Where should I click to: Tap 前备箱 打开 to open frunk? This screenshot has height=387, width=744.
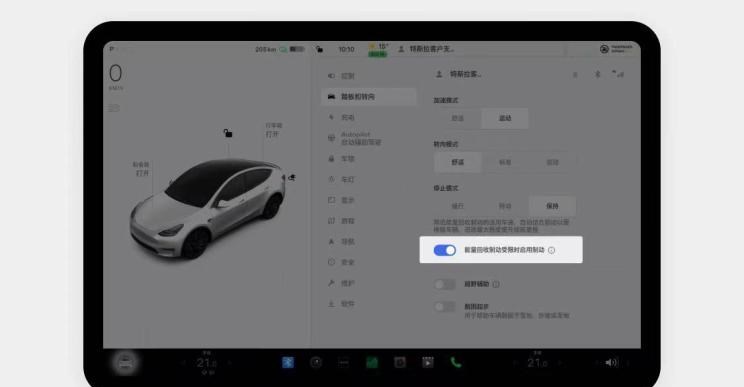(x=141, y=169)
